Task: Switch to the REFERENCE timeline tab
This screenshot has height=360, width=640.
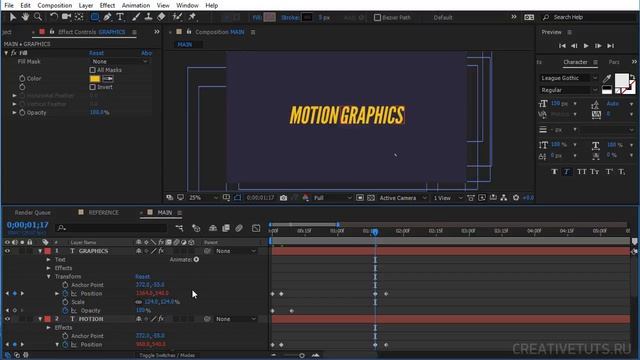Action: tap(104, 213)
